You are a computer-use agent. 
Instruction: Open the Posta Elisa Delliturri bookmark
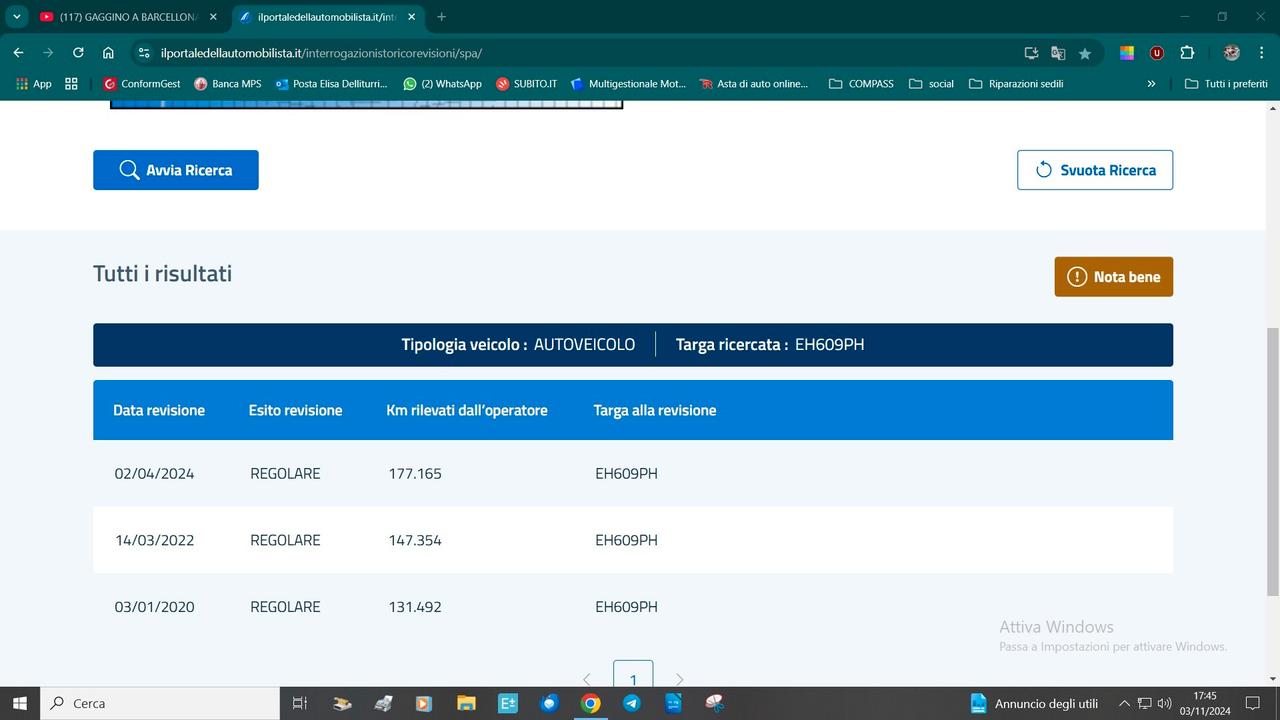(x=331, y=84)
